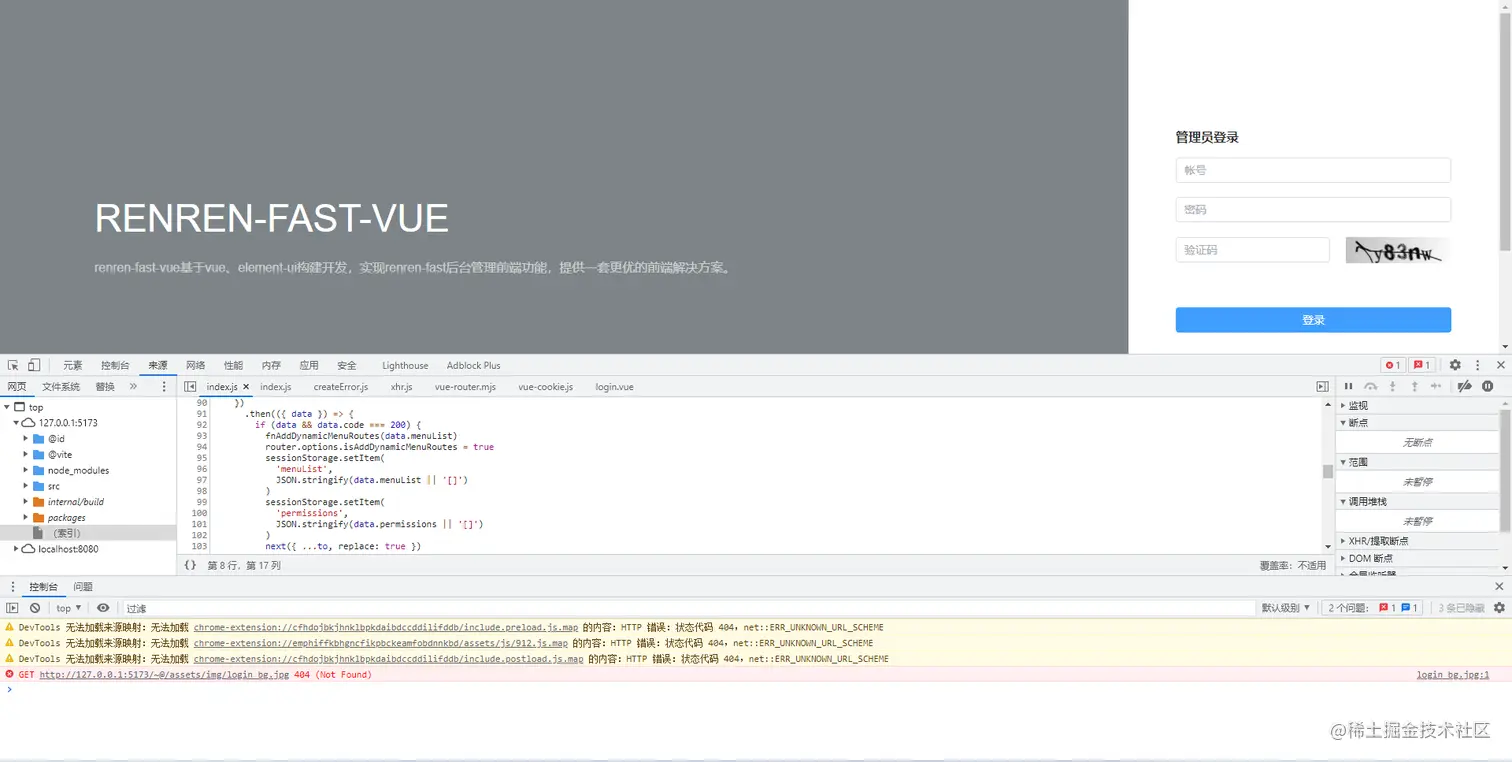
Task: Step into next function call
Action: 1392,386
